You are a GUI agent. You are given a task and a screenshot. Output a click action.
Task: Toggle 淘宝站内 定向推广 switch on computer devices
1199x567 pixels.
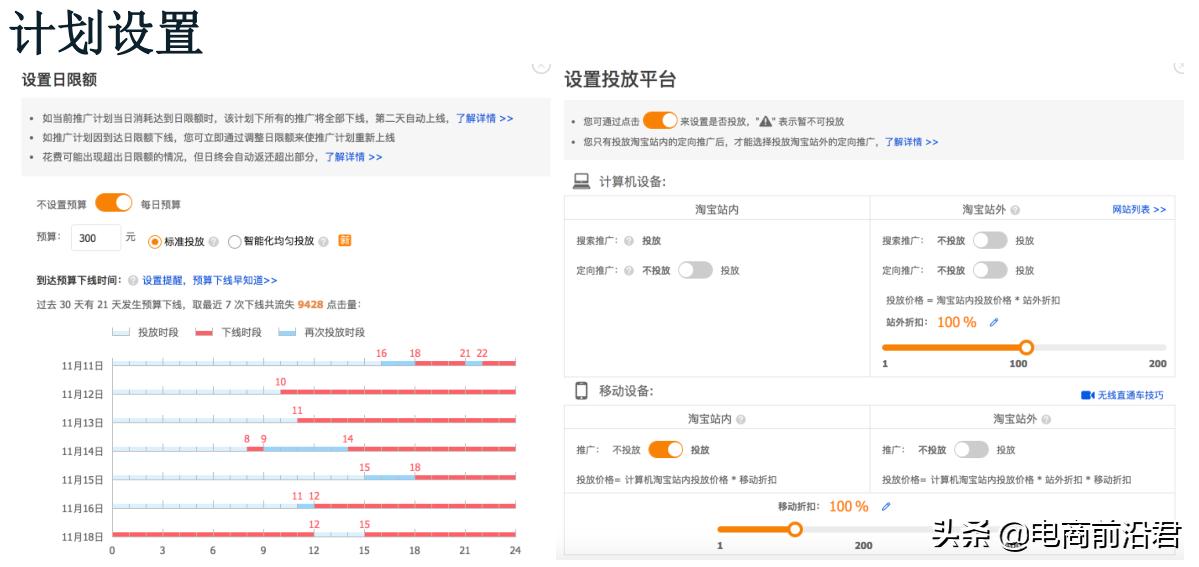(x=695, y=270)
